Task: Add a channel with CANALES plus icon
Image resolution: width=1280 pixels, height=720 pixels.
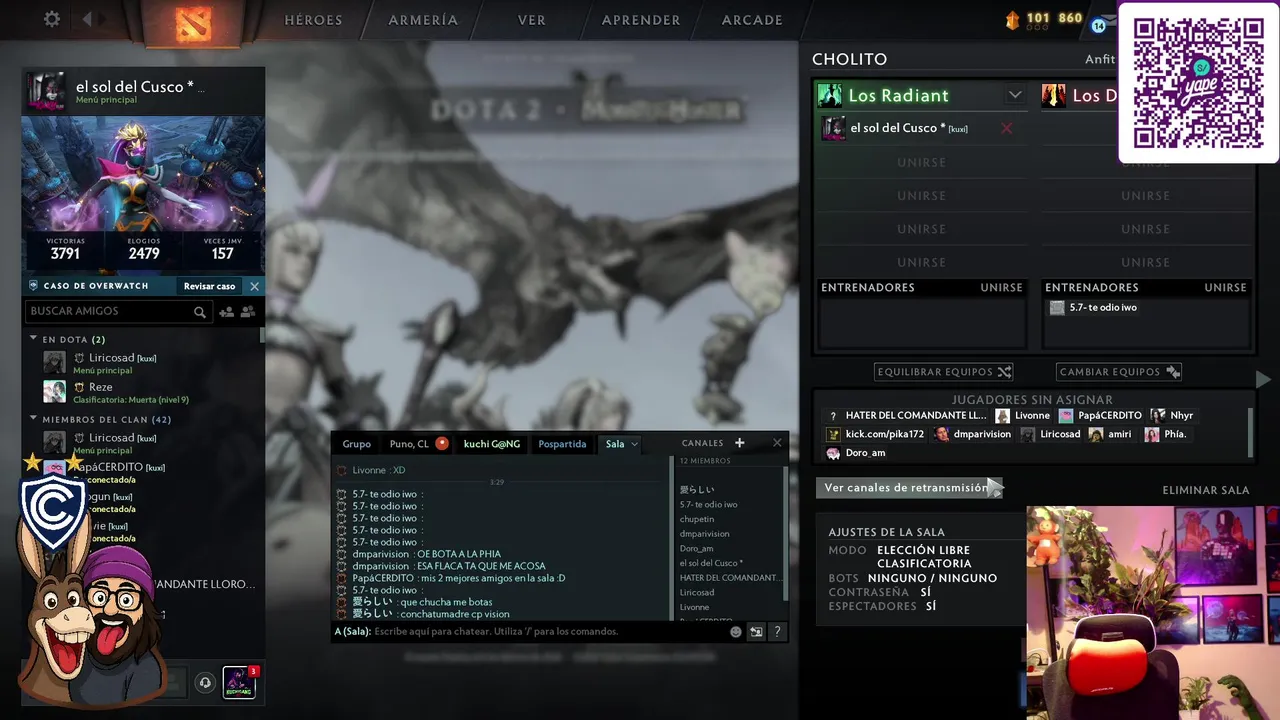Action: point(739,443)
